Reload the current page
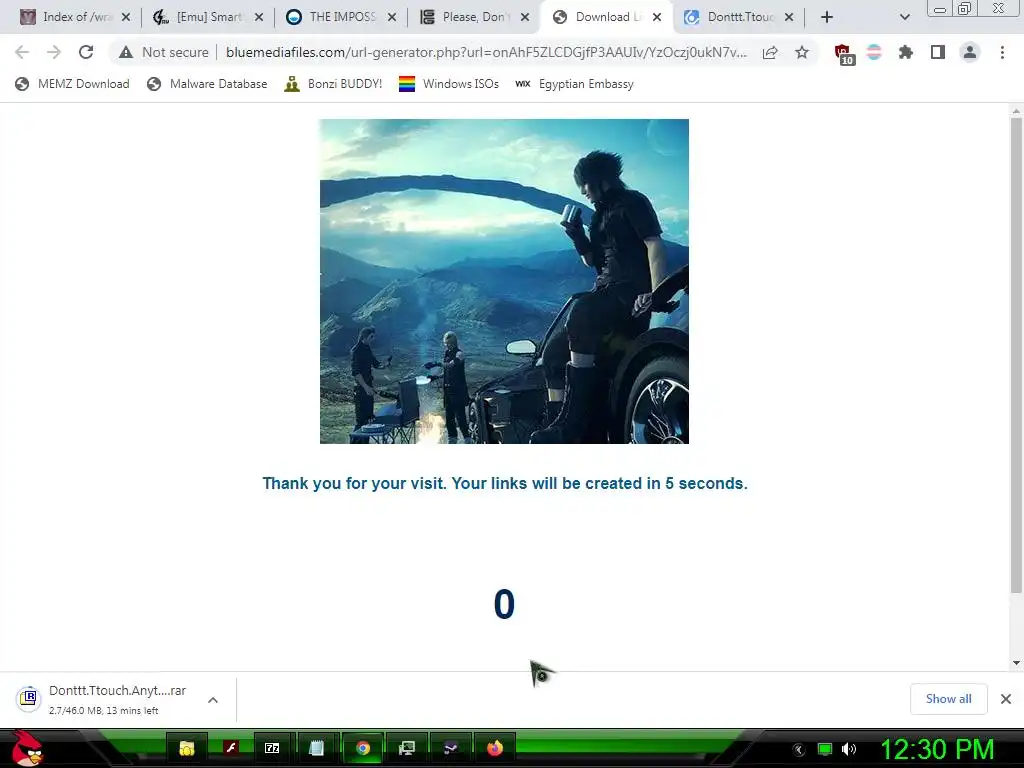 point(86,52)
